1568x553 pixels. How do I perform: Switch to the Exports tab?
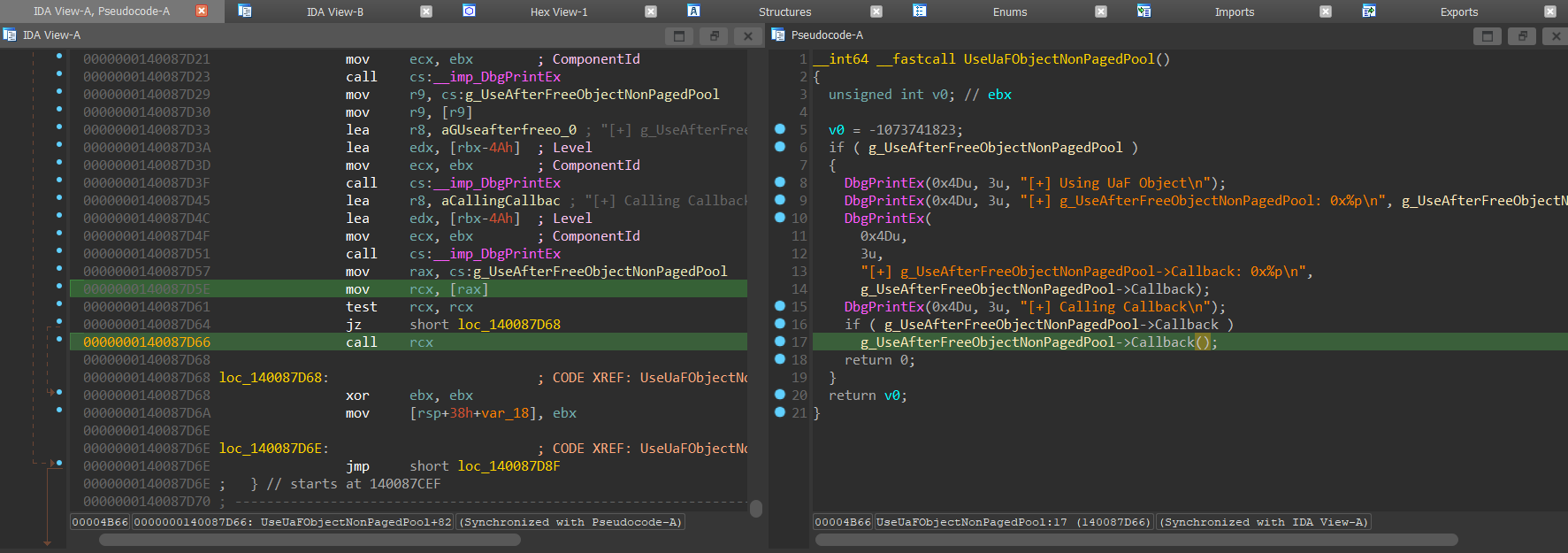1459,12
